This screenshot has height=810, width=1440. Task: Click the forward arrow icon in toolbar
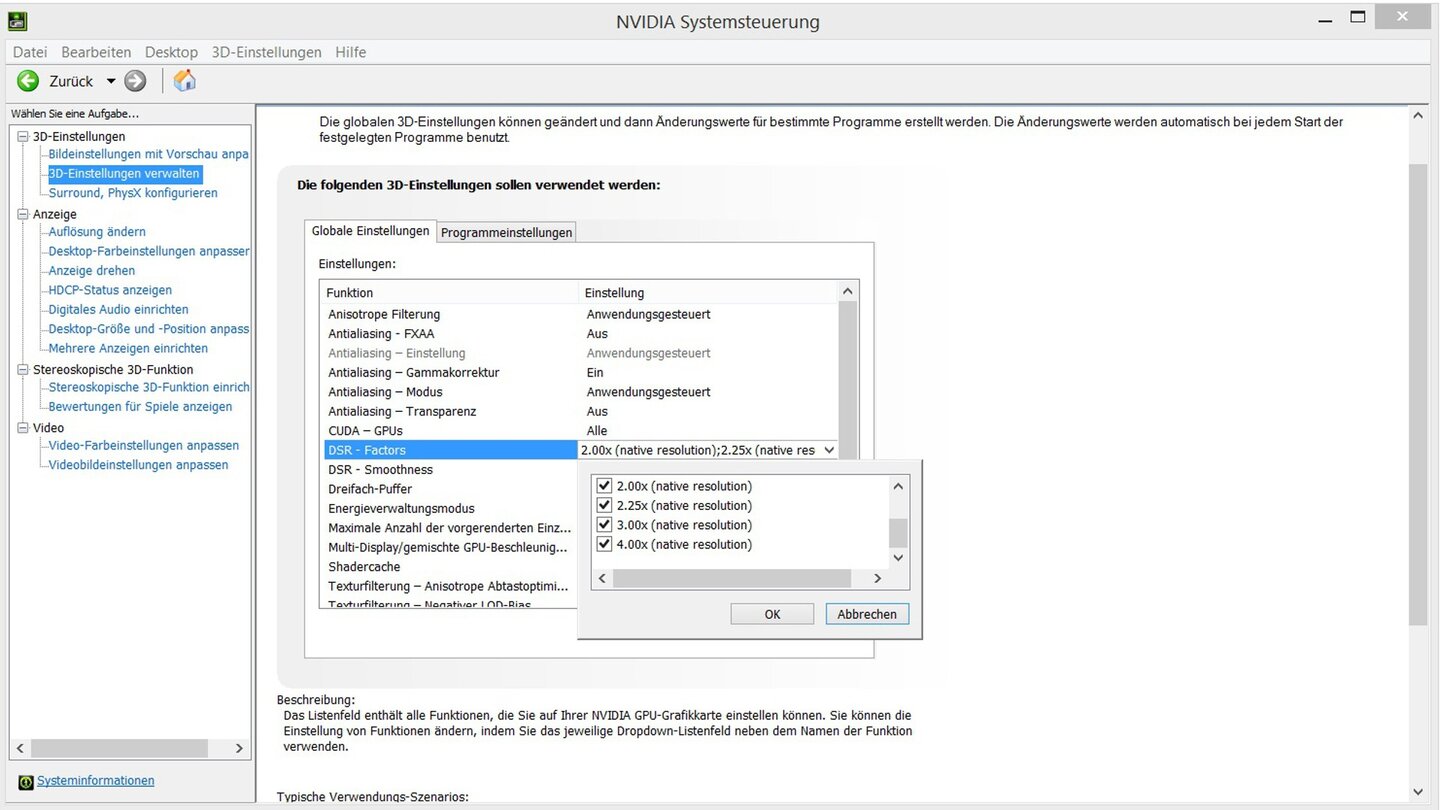(x=135, y=81)
